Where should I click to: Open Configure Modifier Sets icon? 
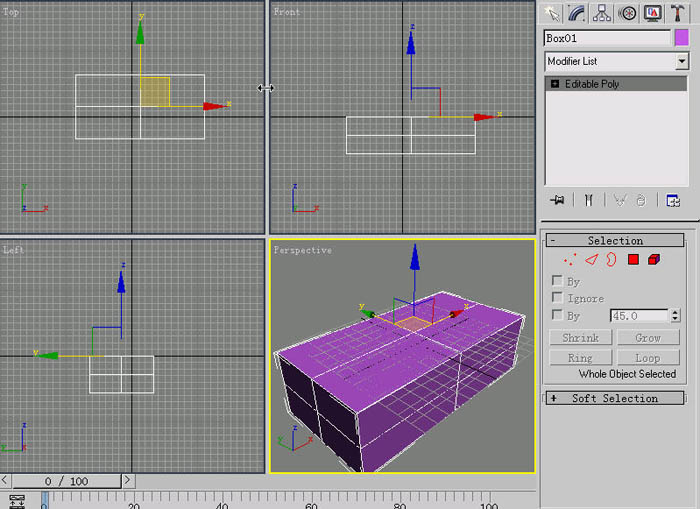click(673, 200)
